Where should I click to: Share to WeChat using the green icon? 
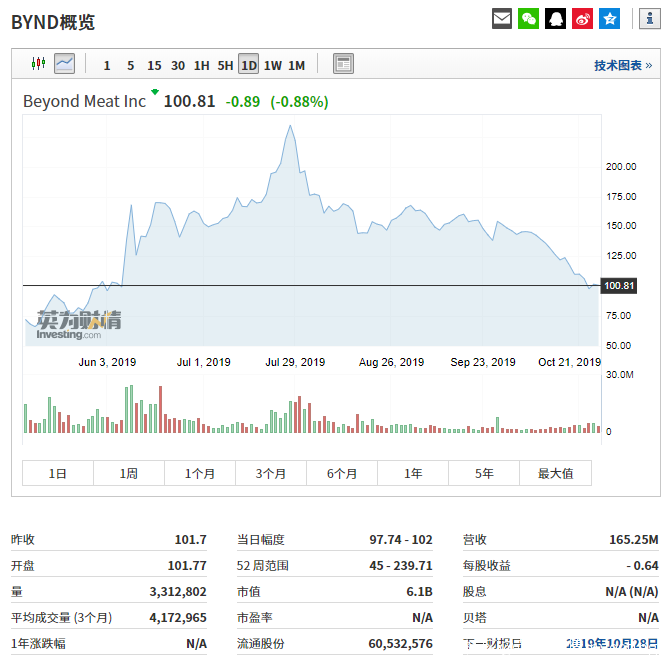(529, 19)
